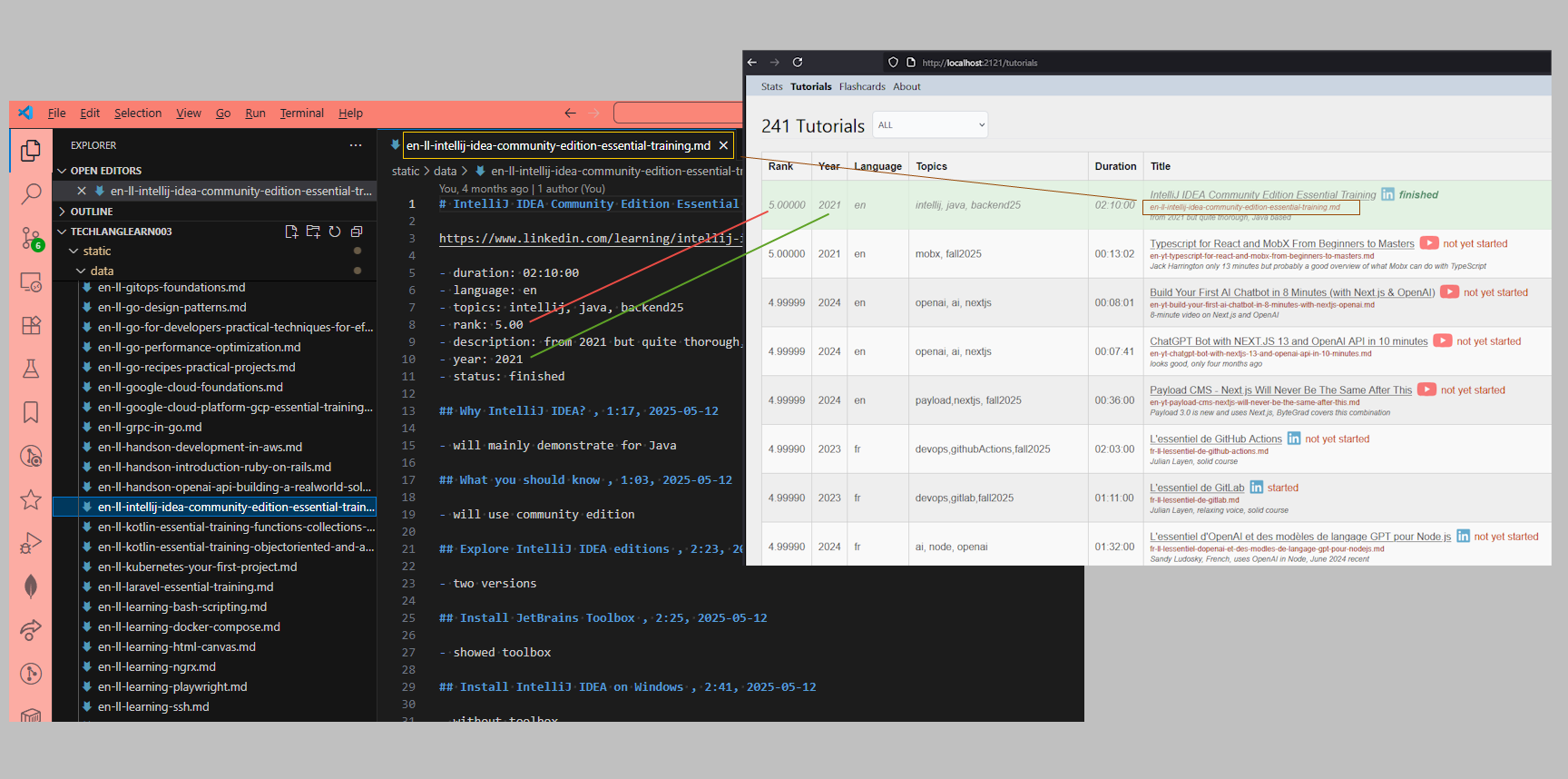
Task: Open the L'essentiel de GitLab tutorial link
Action: [1197, 488]
